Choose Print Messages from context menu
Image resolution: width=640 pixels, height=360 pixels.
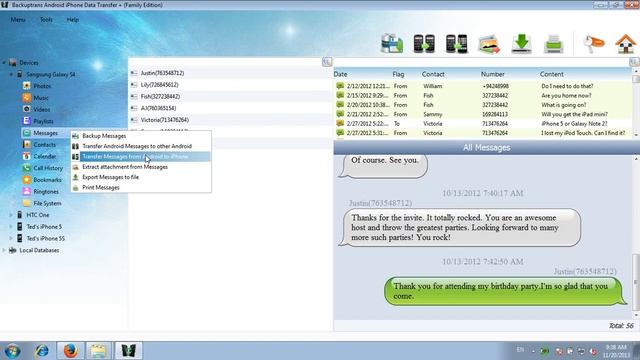(141, 188)
